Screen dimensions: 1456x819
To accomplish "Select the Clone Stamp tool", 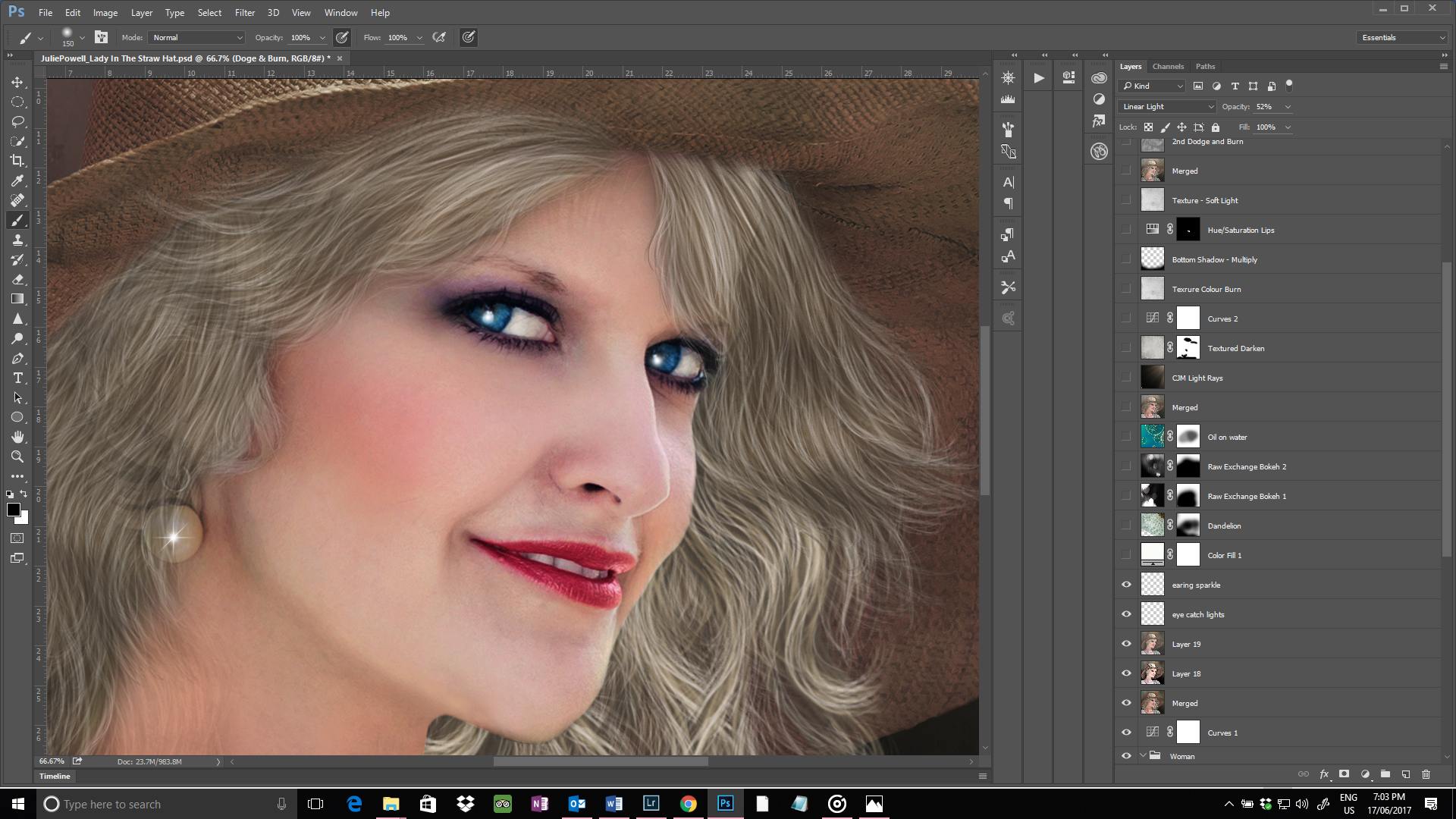I will 17,240.
